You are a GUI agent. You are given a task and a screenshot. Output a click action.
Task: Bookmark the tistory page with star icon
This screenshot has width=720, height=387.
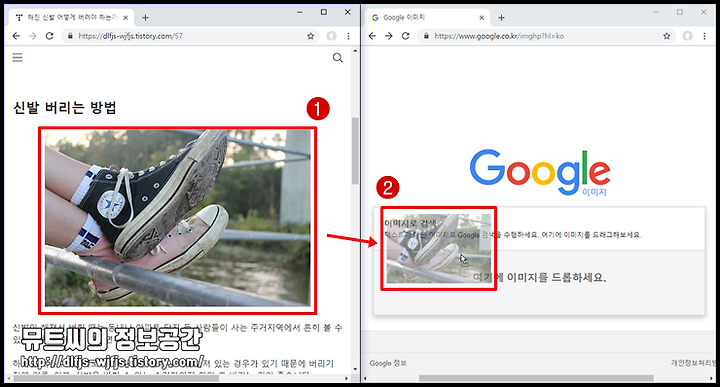click(310, 36)
